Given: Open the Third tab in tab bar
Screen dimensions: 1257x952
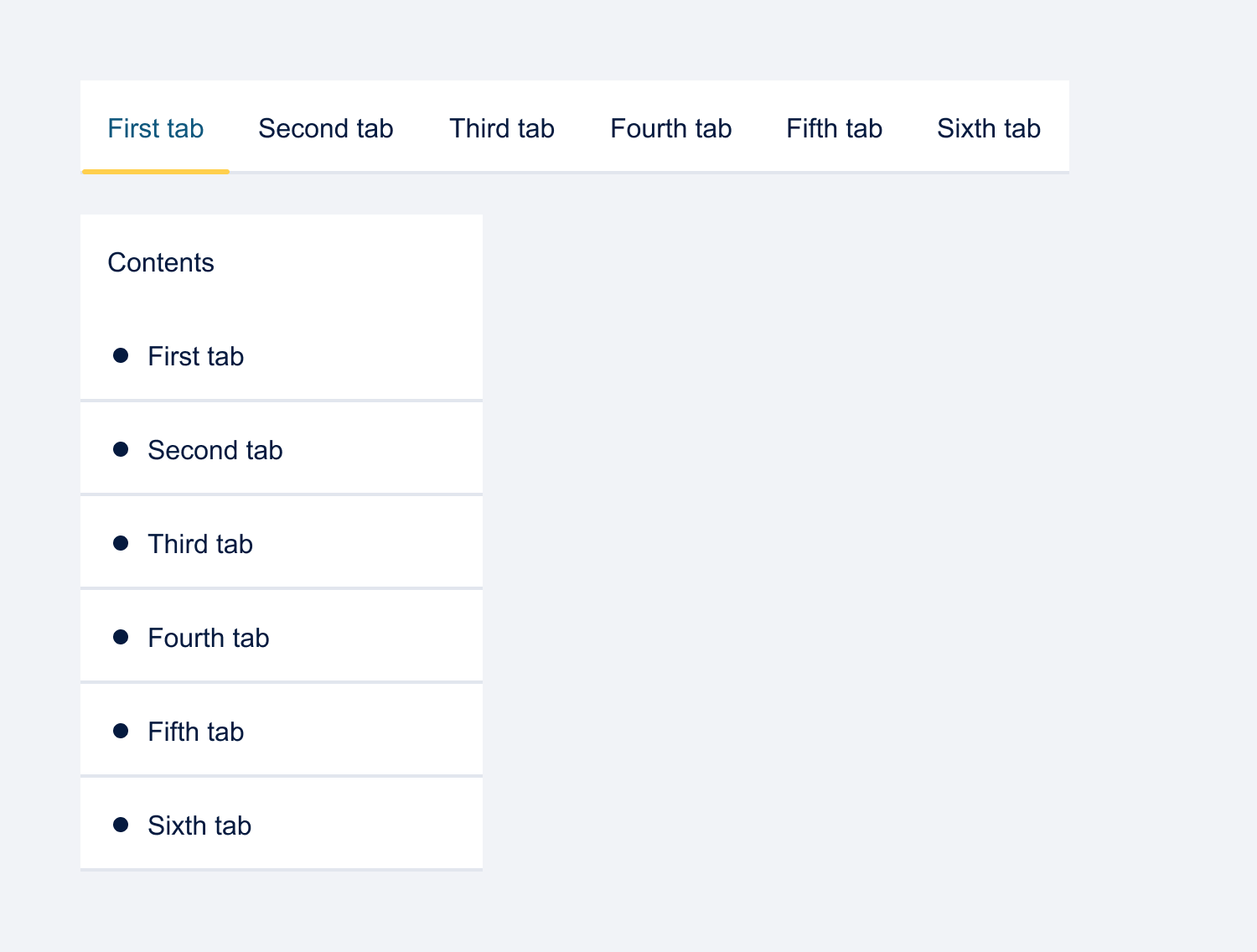Looking at the screenshot, I should point(501,128).
